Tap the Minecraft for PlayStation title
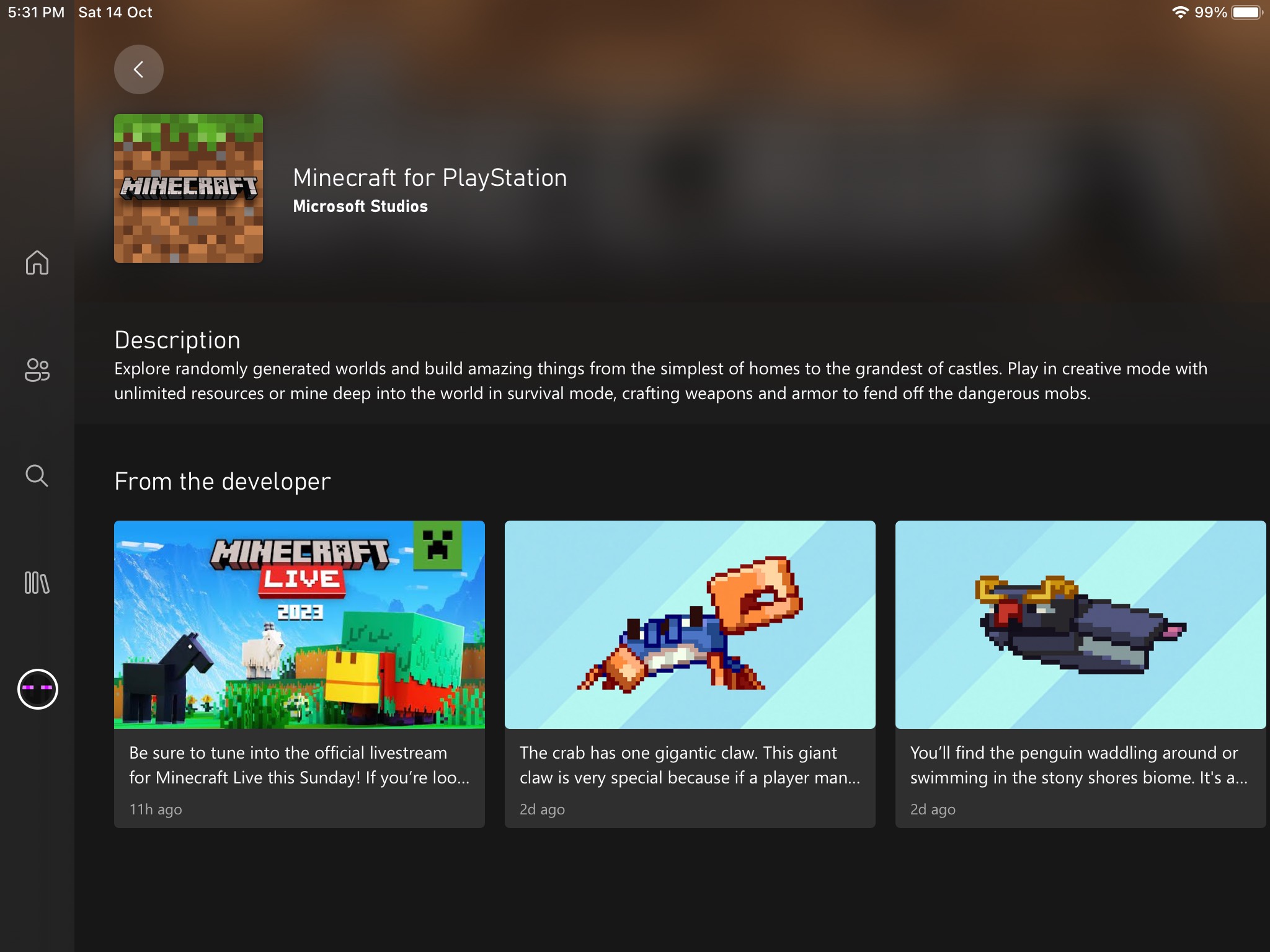The image size is (1270, 952). [x=430, y=178]
